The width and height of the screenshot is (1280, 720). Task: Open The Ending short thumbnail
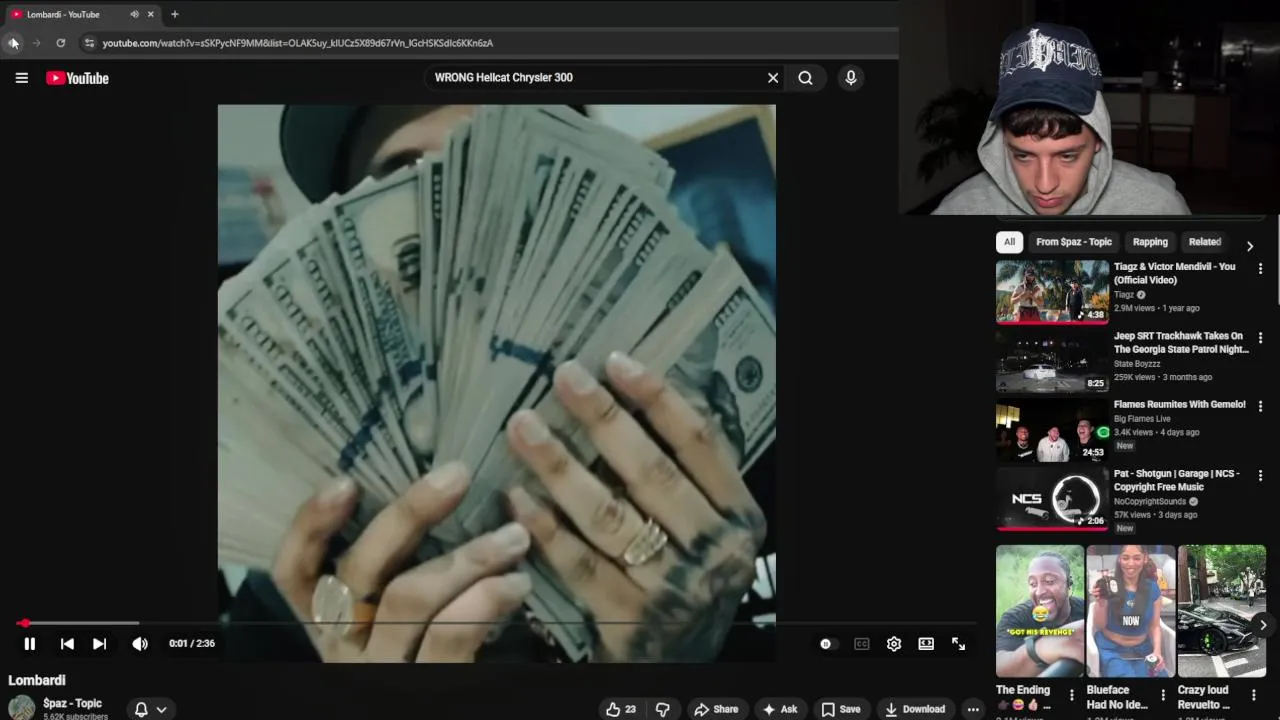tap(1040, 611)
